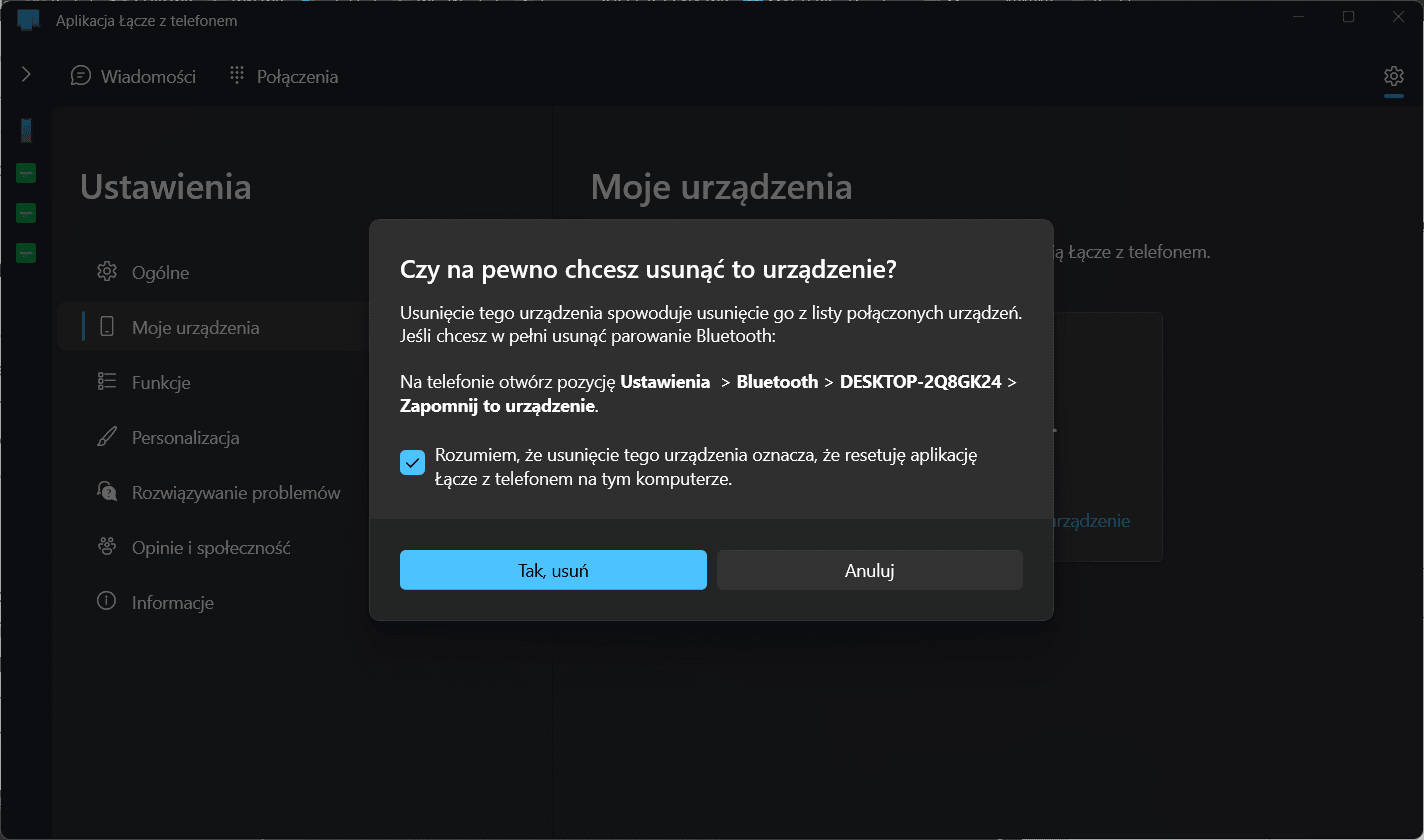Minimize the Łącze z telefonem window
1424x840 pixels.
tap(1299, 17)
